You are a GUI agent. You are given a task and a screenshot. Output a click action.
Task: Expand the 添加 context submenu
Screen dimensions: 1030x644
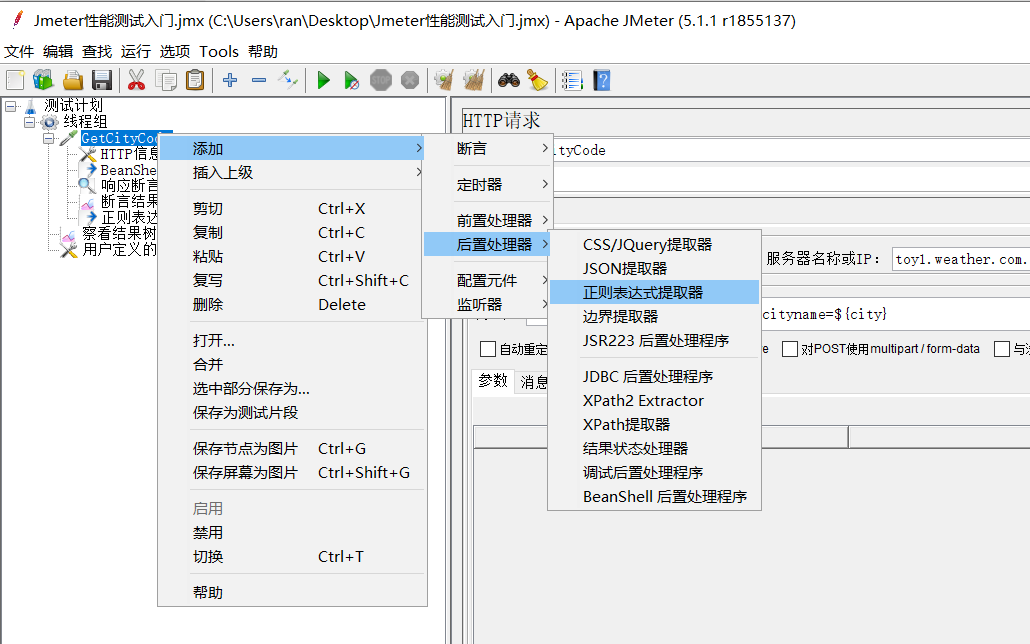(292, 149)
